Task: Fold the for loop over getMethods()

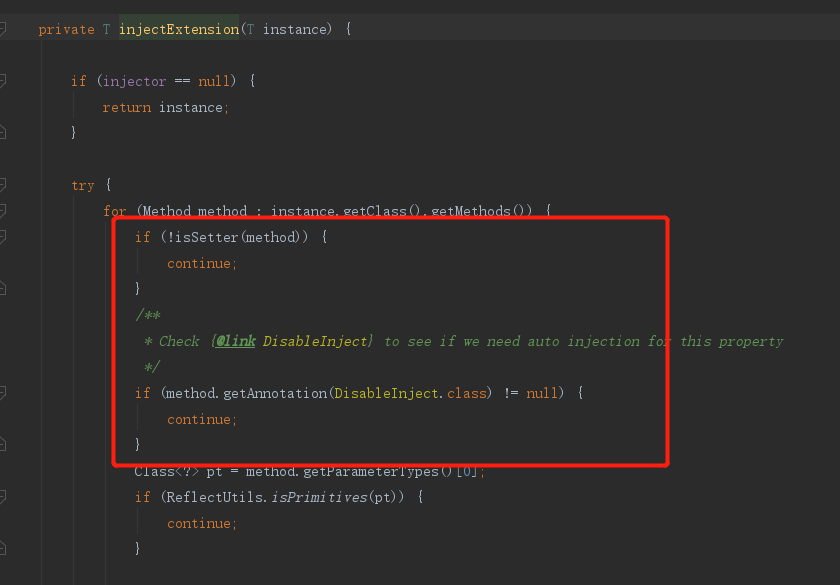Action: (x=2, y=211)
